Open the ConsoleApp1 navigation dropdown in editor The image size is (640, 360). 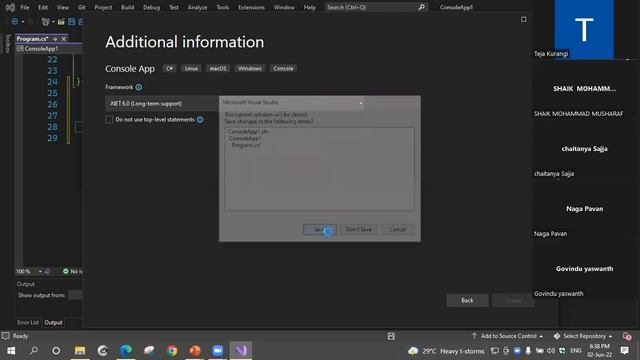tap(49, 49)
